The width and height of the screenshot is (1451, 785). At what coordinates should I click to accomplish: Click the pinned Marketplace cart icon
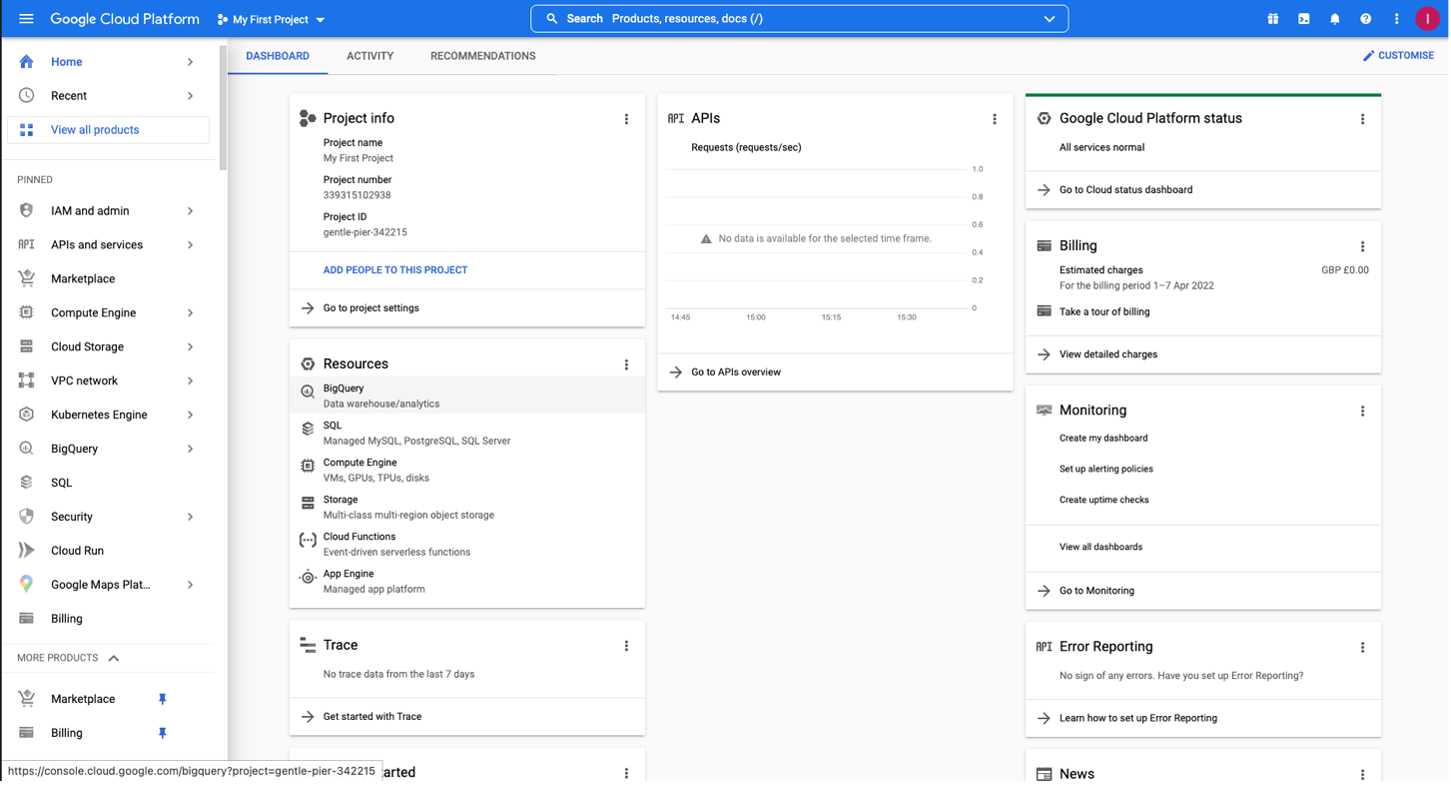pos(27,279)
